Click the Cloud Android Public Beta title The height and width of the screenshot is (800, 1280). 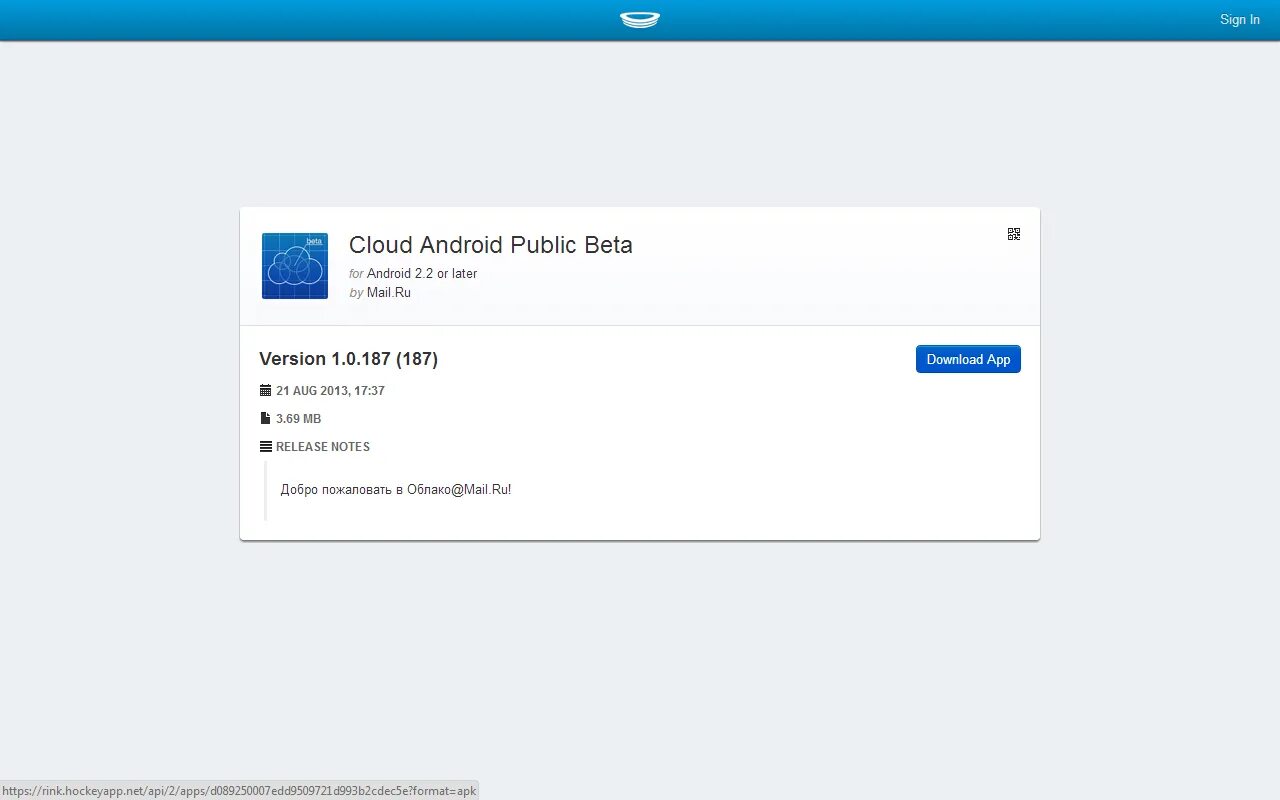tap(491, 245)
